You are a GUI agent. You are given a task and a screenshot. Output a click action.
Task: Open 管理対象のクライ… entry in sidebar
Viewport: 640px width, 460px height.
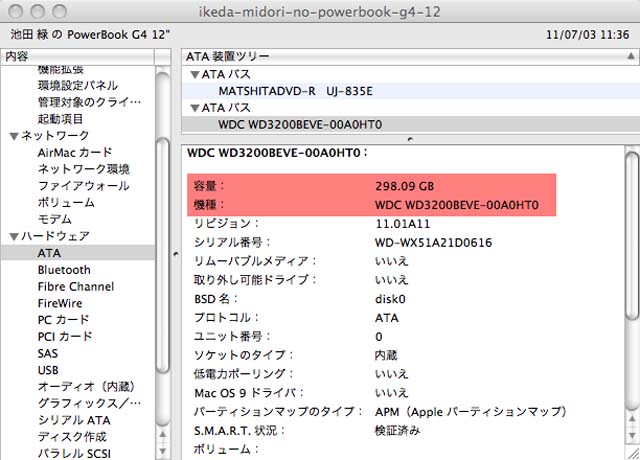coord(89,102)
